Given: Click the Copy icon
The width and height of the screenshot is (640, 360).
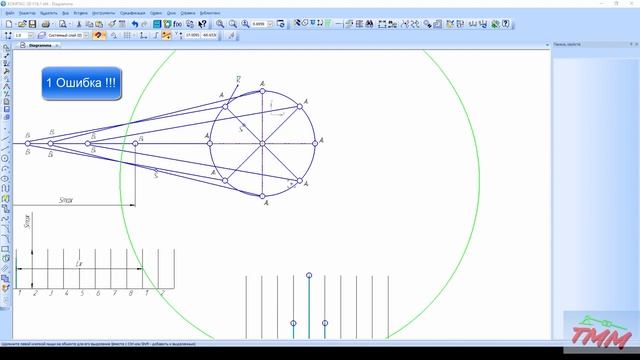Looking at the screenshot, I should pos(89,24).
